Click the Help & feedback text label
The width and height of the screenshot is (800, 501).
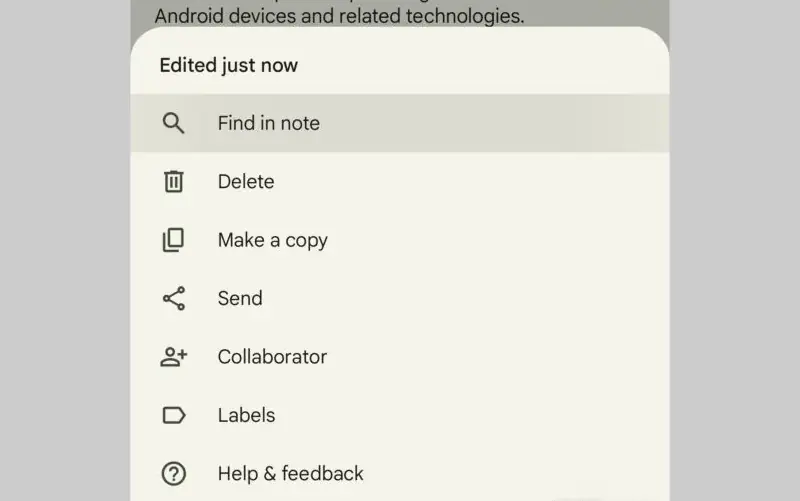pos(290,473)
